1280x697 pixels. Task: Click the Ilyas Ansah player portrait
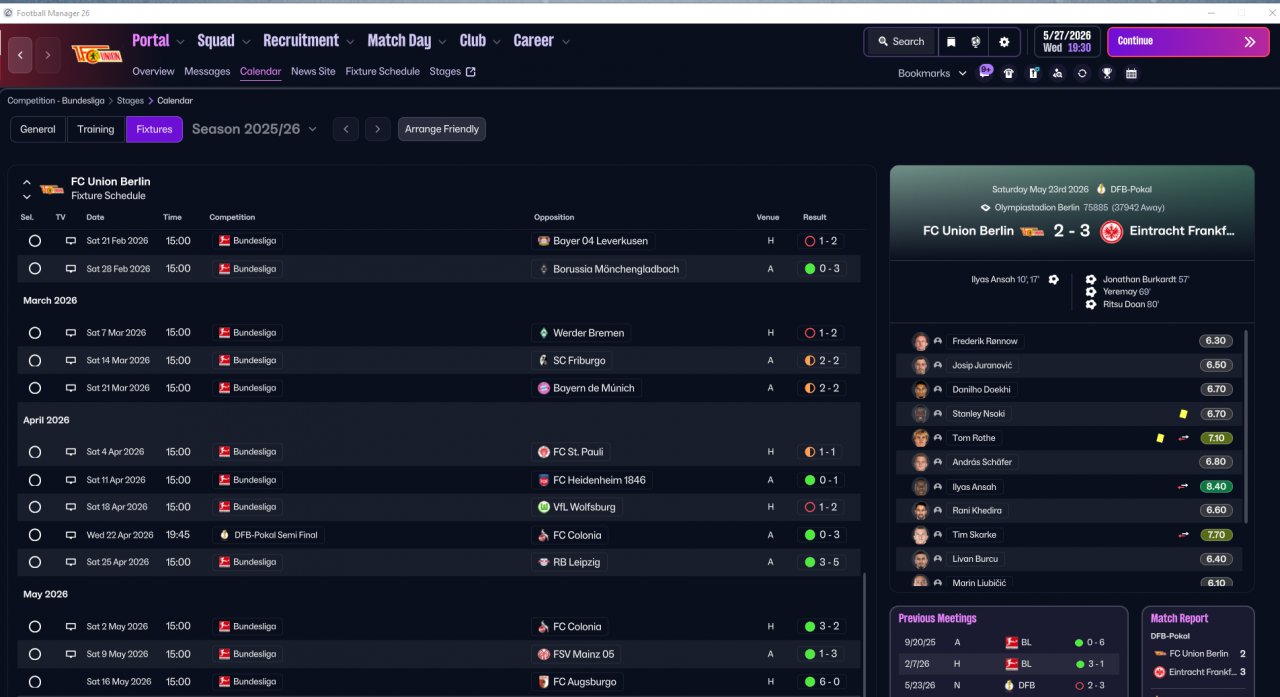920,487
